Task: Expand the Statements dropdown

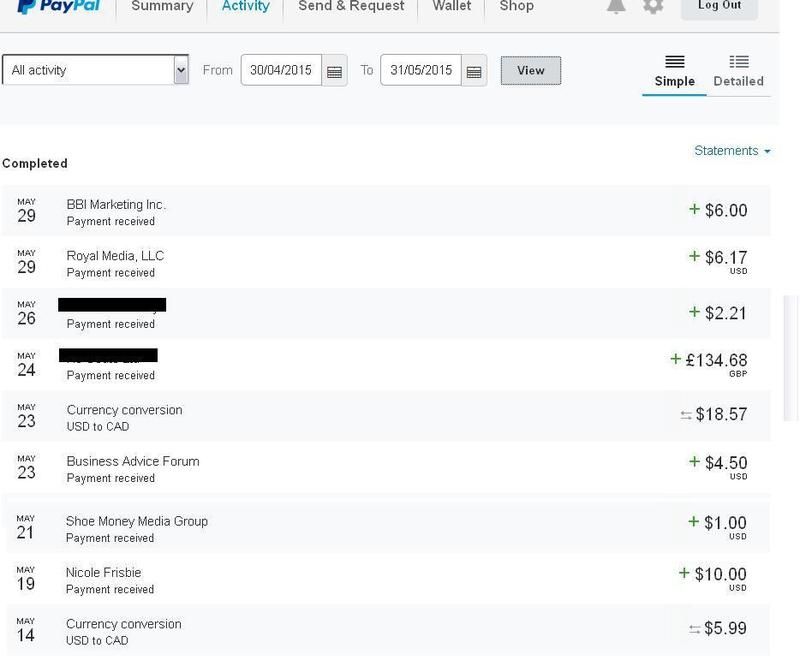Action: pos(732,151)
